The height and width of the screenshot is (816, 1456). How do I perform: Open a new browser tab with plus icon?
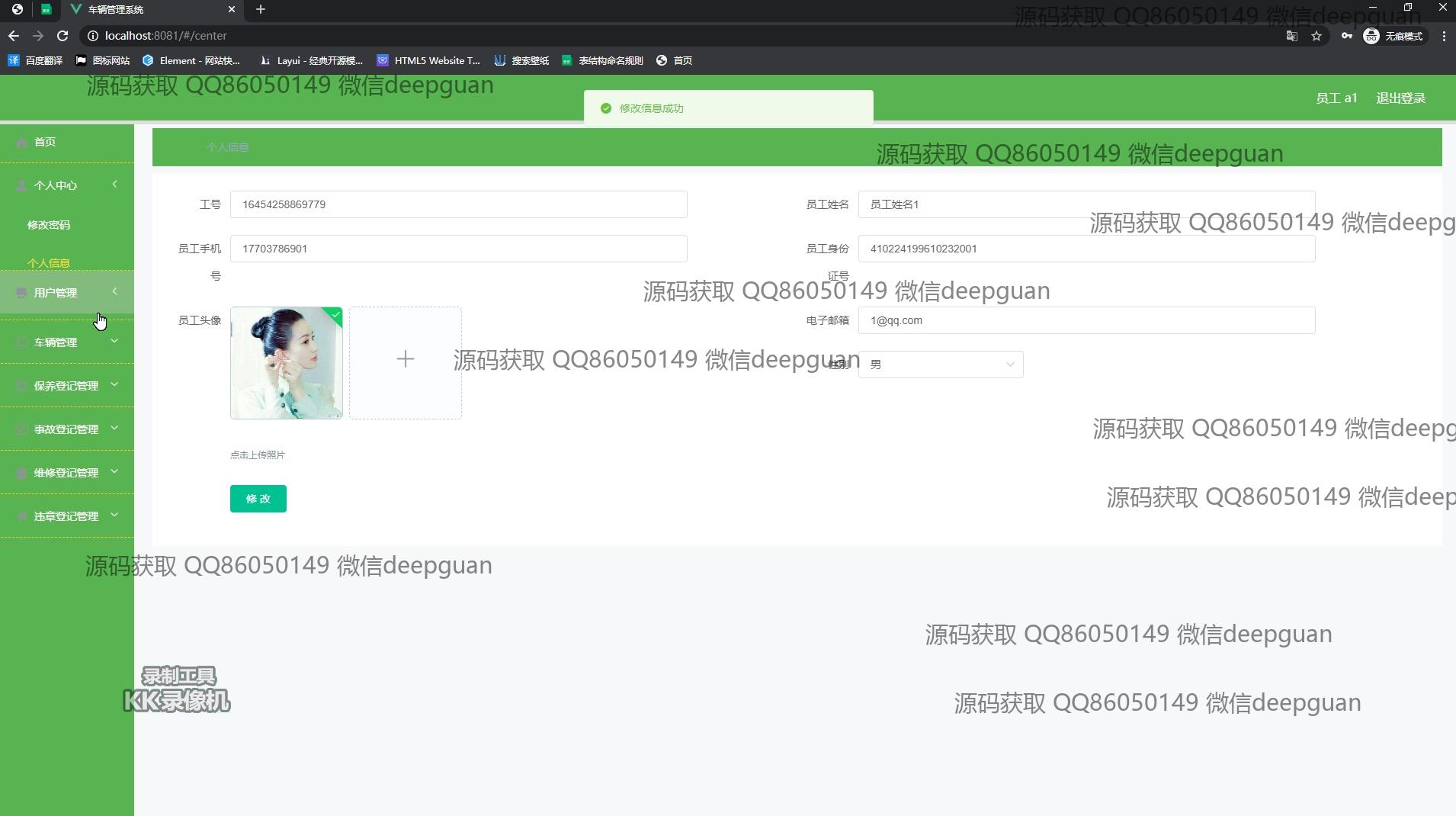(x=261, y=9)
